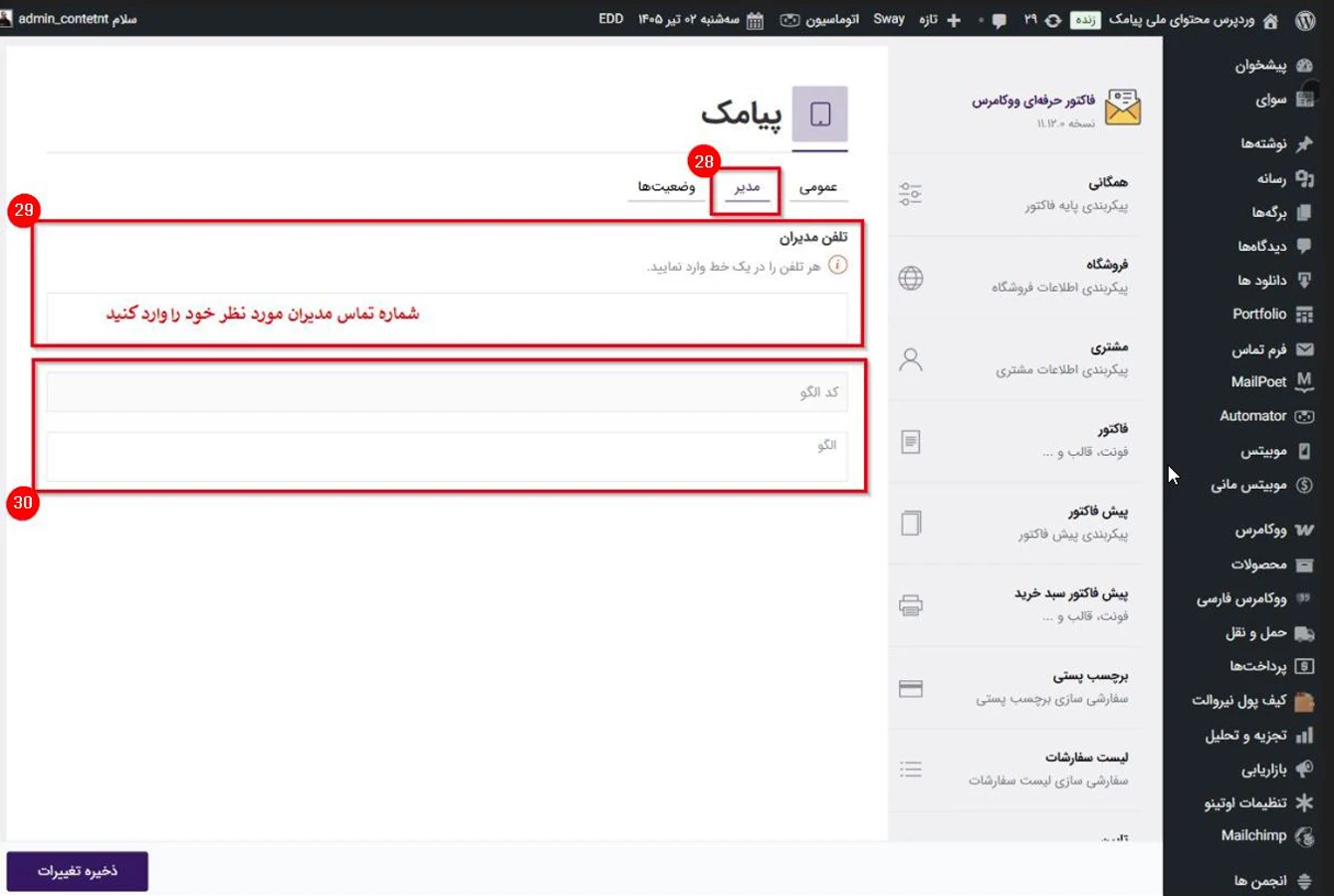This screenshot has width=1334, height=896.
Task: Click the person icon beside مشتری
Action: click(x=911, y=359)
